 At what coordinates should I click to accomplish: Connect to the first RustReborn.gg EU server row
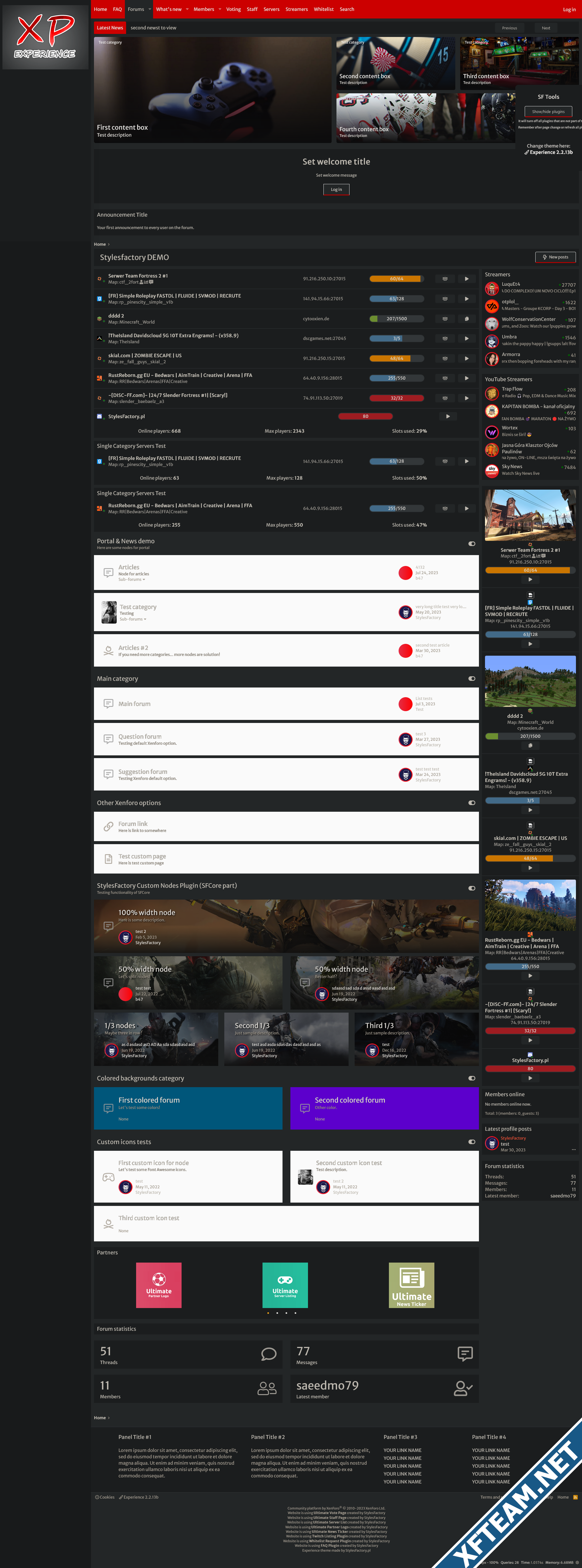(x=466, y=378)
